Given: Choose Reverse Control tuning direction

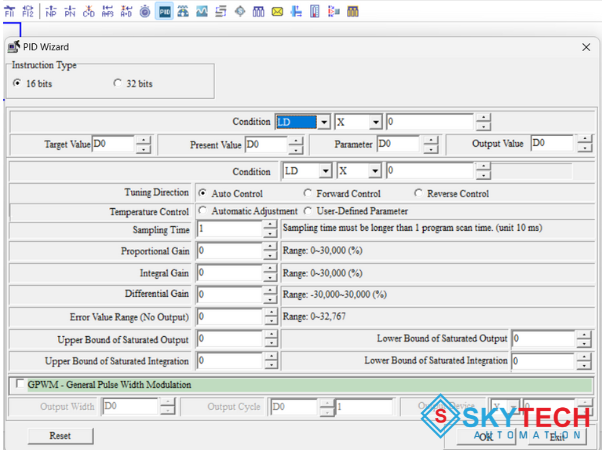Looking at the screenshot, I should click(x=418, y=193).
